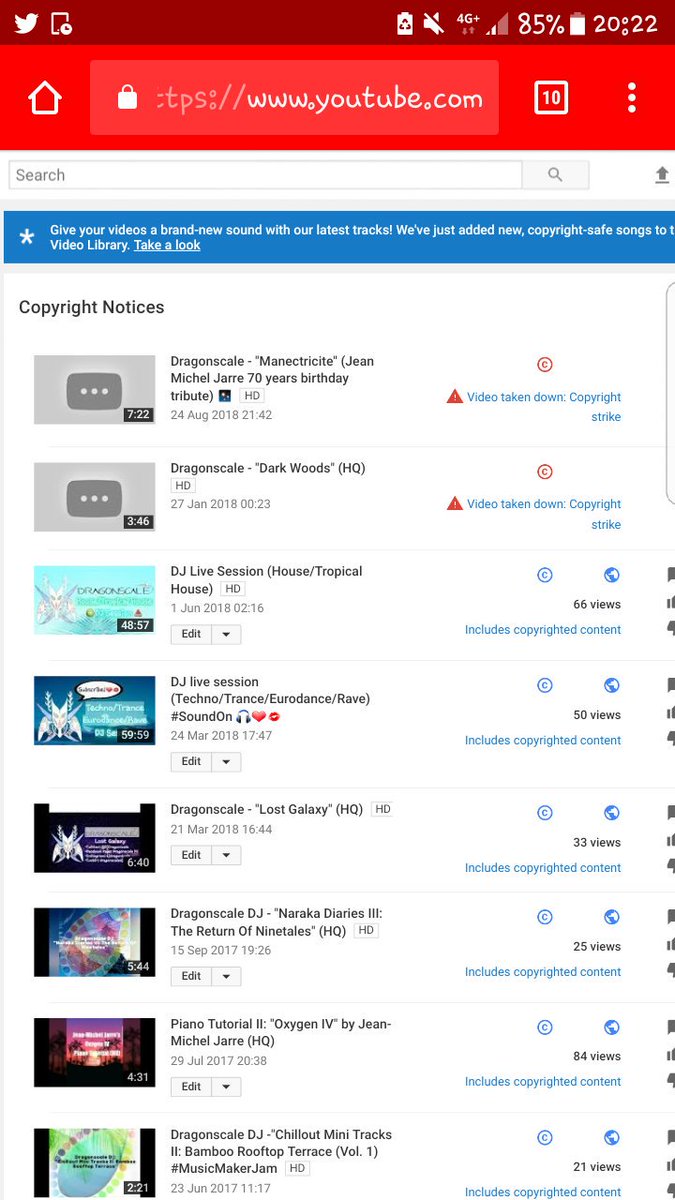Image resolution: width=675 pixels, height=1200 pixels.
Task: Open the 'Take a look' link in banner
Action: coord(167,245)
